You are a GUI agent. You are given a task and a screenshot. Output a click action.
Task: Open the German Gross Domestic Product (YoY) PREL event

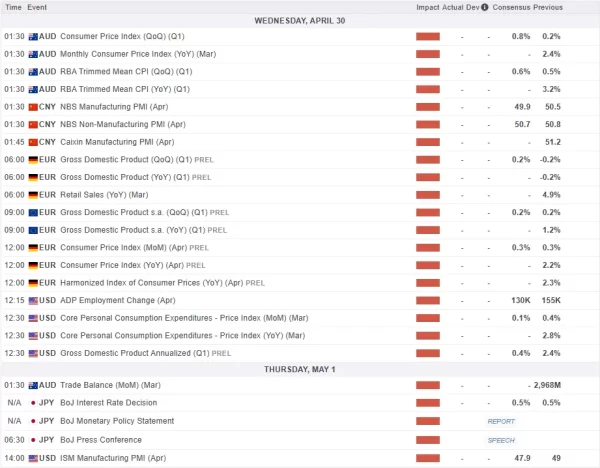[x=135, y=177]
